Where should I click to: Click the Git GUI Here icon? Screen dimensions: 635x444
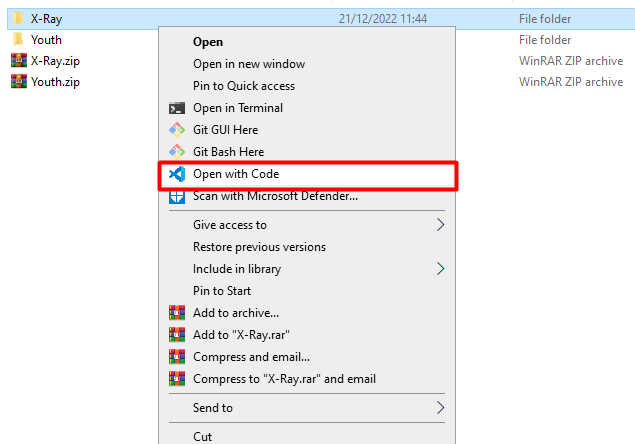pos(177,130)
